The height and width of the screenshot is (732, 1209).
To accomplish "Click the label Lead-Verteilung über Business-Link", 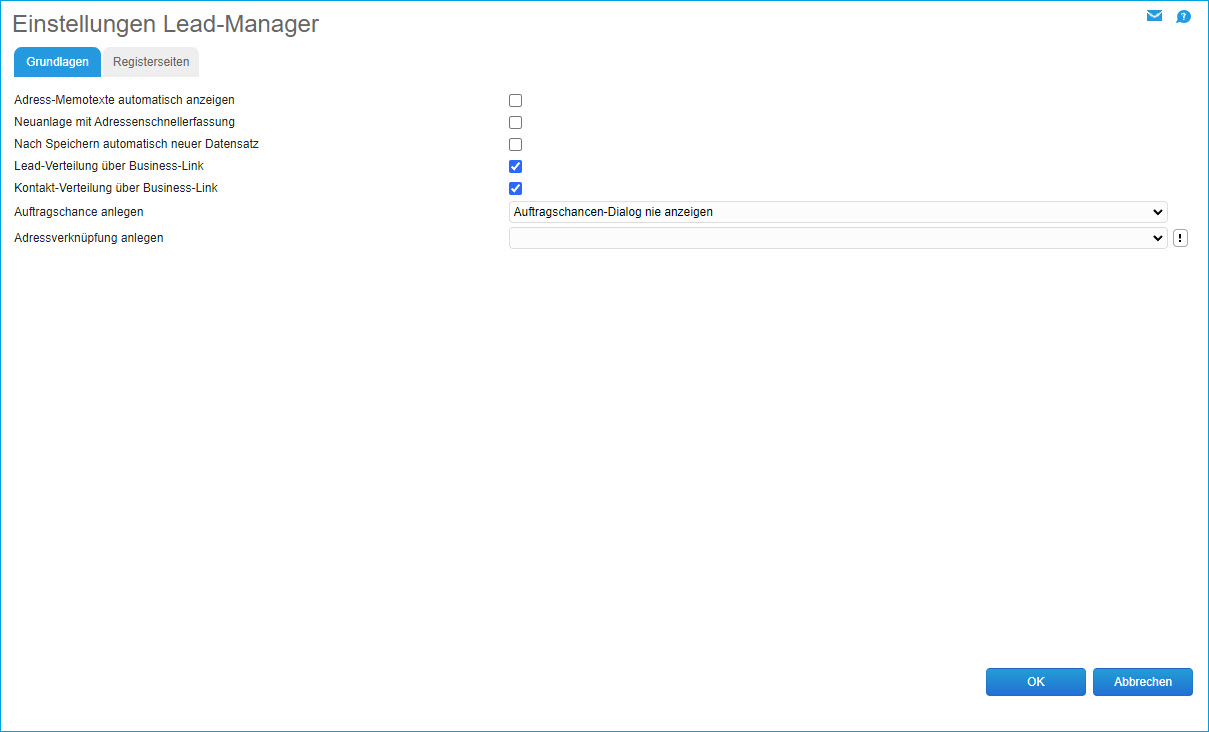I will click(x=108, y=166).
